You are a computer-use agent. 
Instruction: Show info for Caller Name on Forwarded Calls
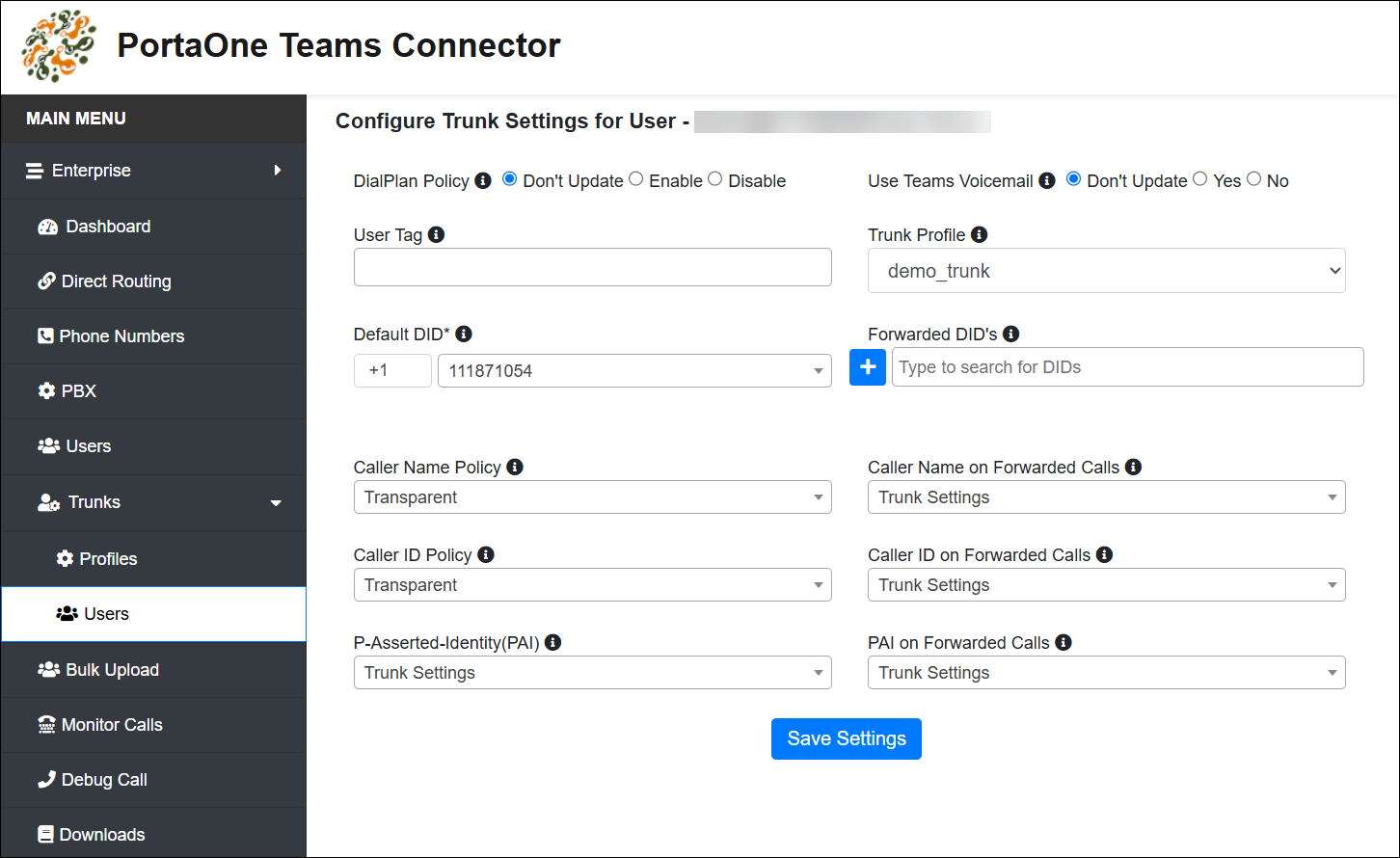click(x=1134, y=467)
